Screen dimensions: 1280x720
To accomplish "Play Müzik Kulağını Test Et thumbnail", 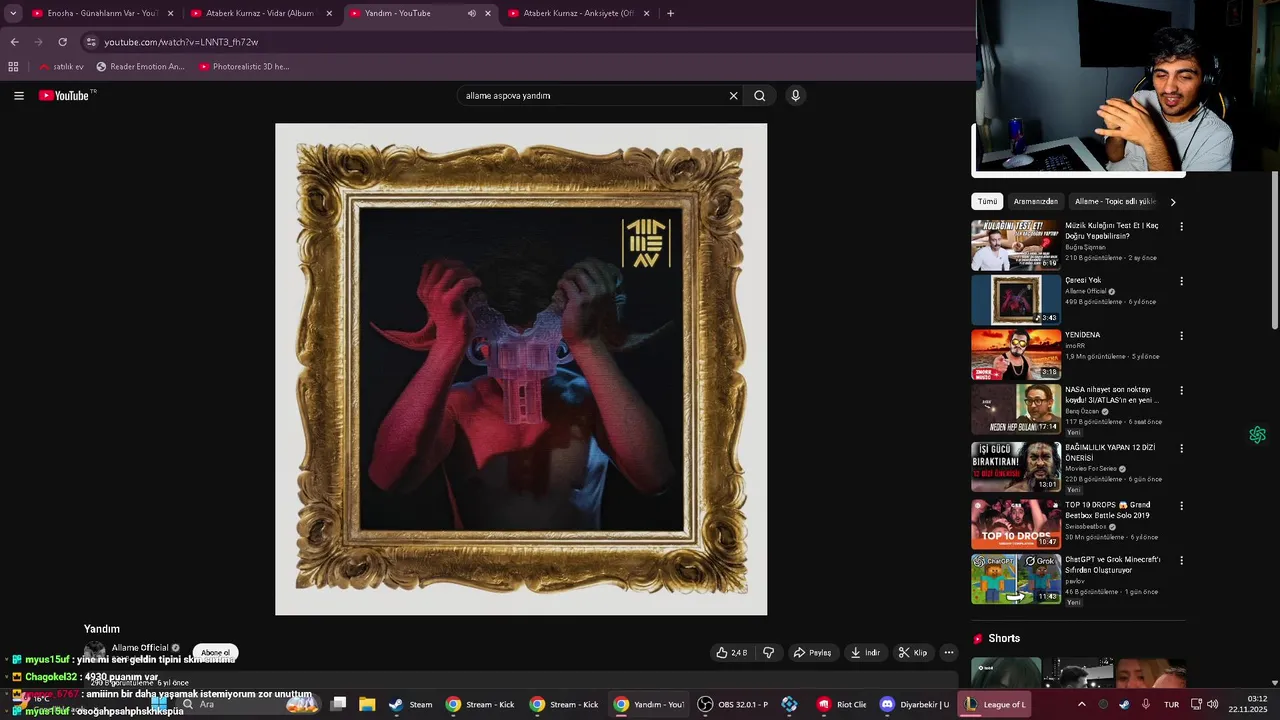I will [1016, 245].
